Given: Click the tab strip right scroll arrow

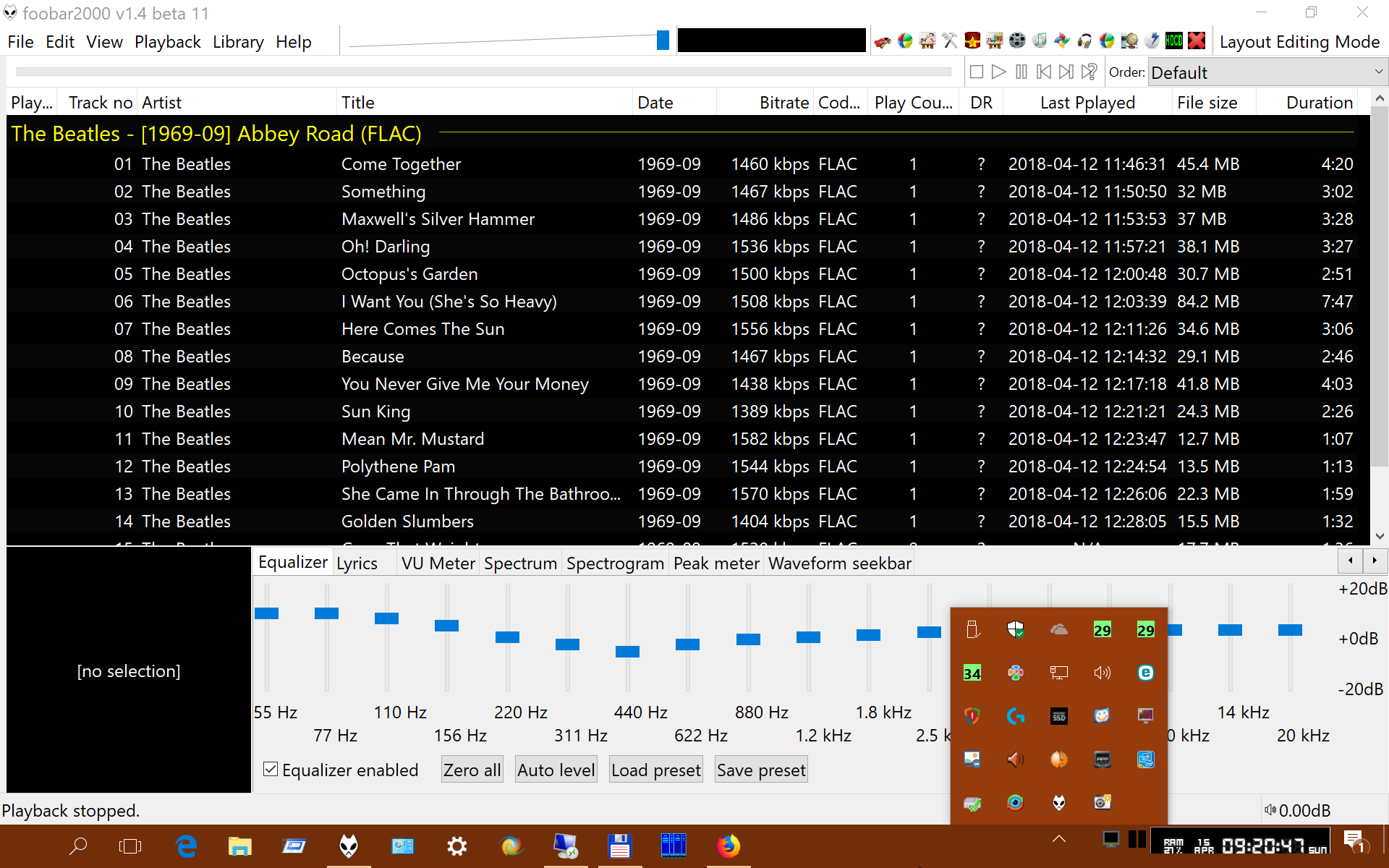Looking at the screenshot, I should [1375, 561].
